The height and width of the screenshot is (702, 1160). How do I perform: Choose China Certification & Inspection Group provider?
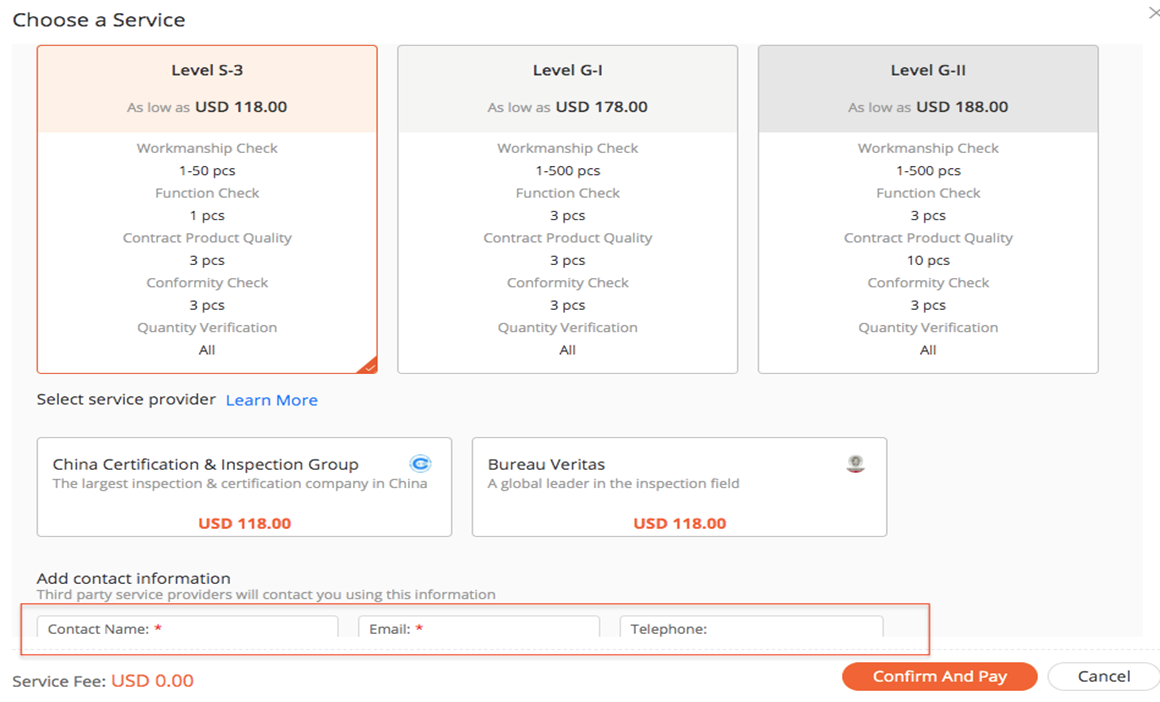[x=244, y=487]
